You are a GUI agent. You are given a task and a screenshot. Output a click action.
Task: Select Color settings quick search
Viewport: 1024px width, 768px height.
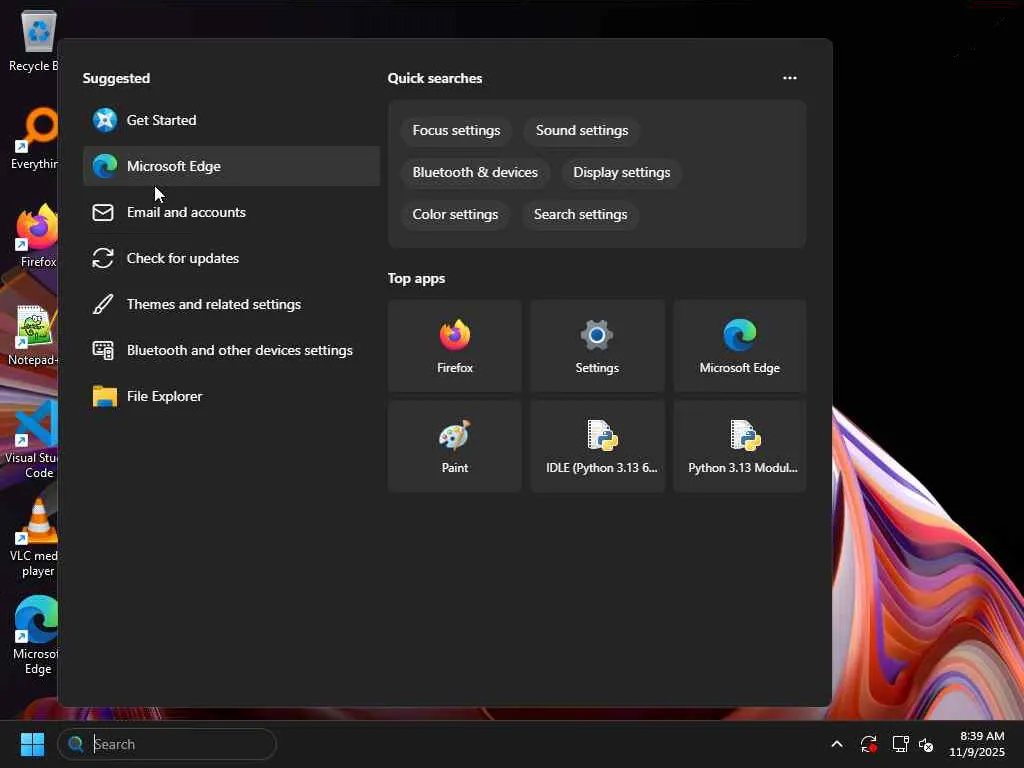[455, 214]
